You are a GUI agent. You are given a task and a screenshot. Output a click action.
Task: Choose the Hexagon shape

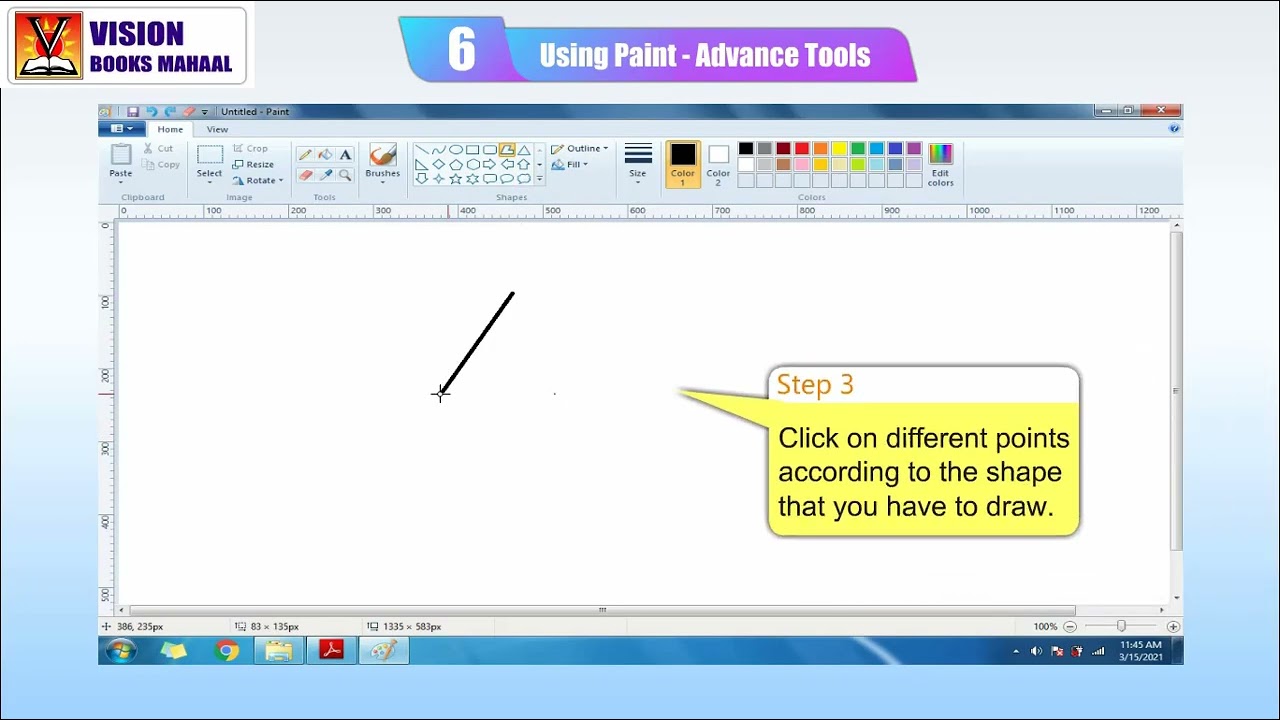[473, 165]
